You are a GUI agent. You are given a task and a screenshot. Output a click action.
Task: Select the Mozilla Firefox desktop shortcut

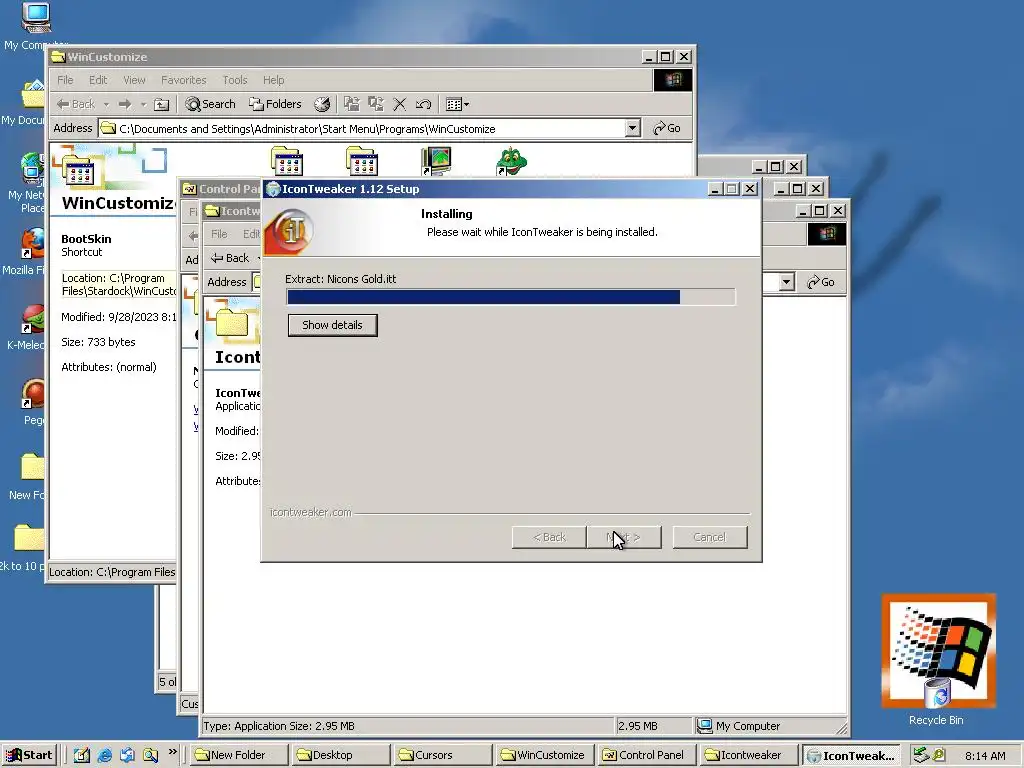[33, 244]
